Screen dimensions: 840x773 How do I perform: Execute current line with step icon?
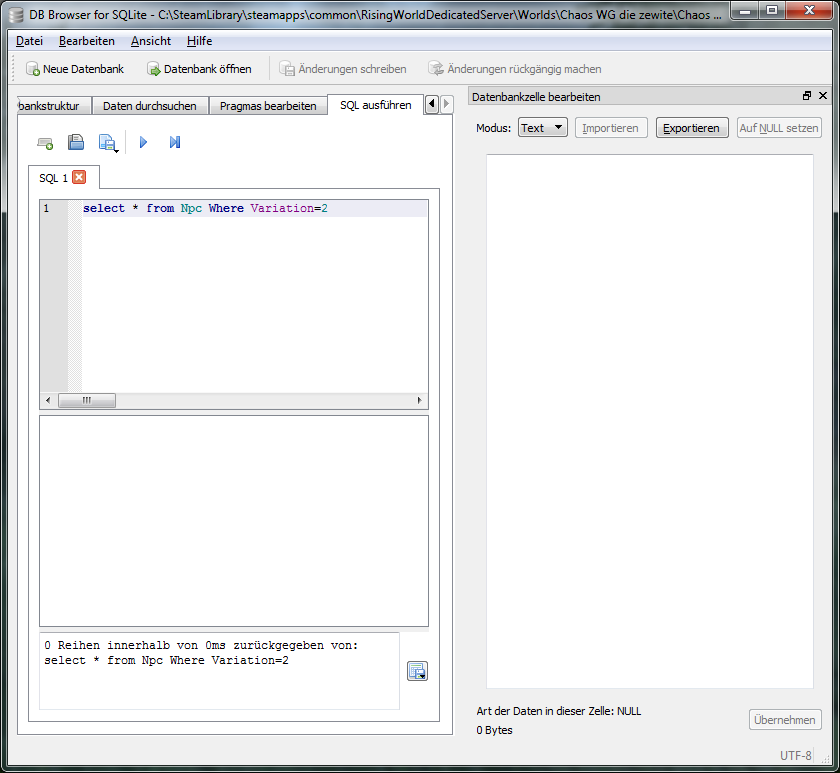tap(175, 143)
